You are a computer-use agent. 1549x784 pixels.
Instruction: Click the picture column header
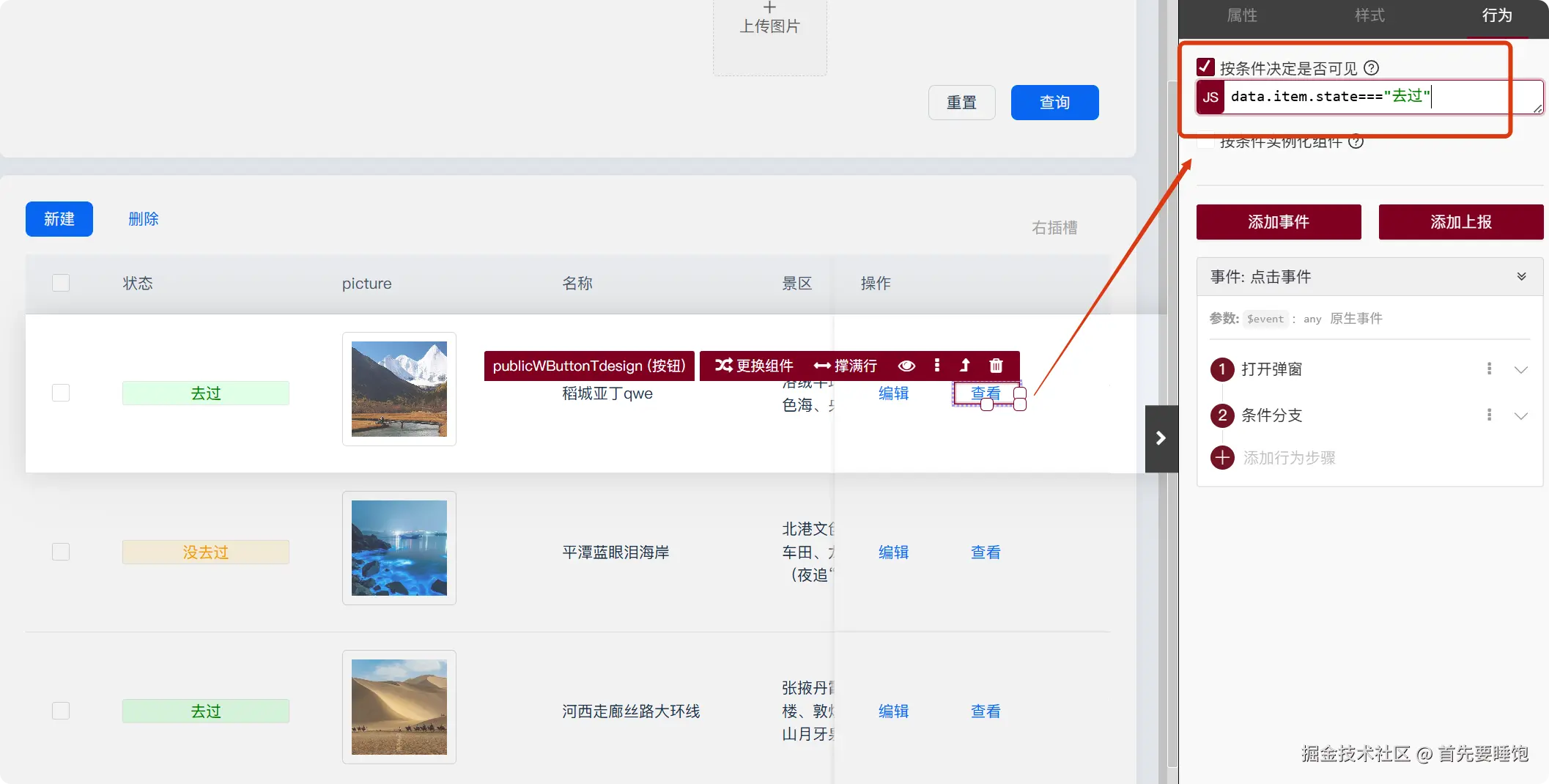367,284
